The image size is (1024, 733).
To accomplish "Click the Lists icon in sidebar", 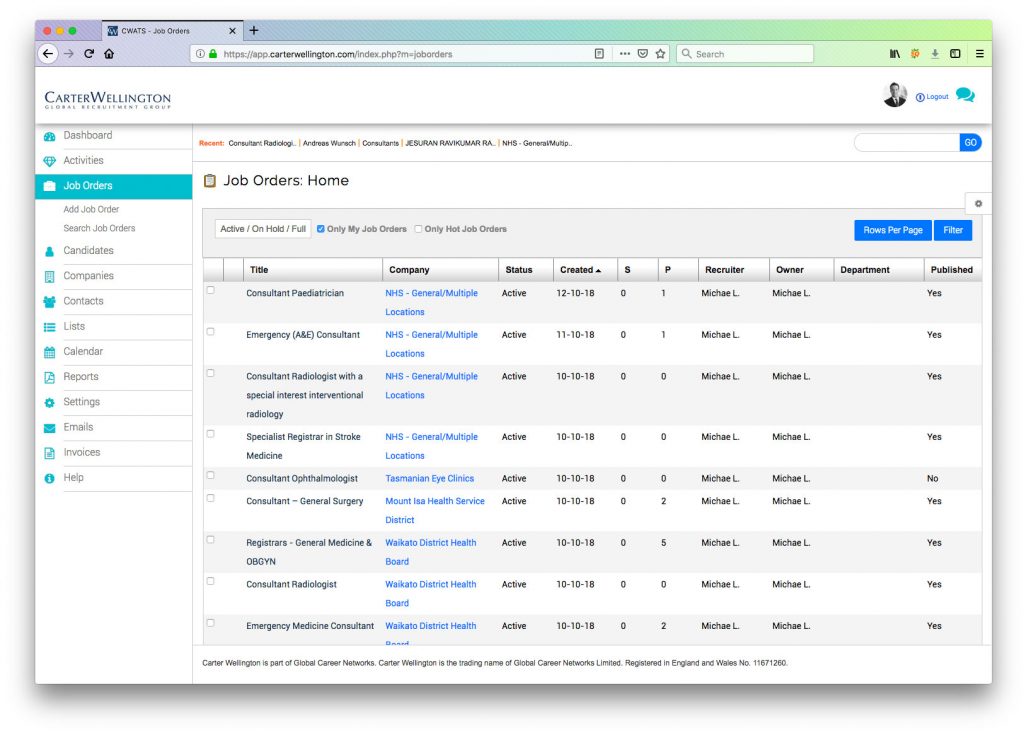I will pos(50,327).
